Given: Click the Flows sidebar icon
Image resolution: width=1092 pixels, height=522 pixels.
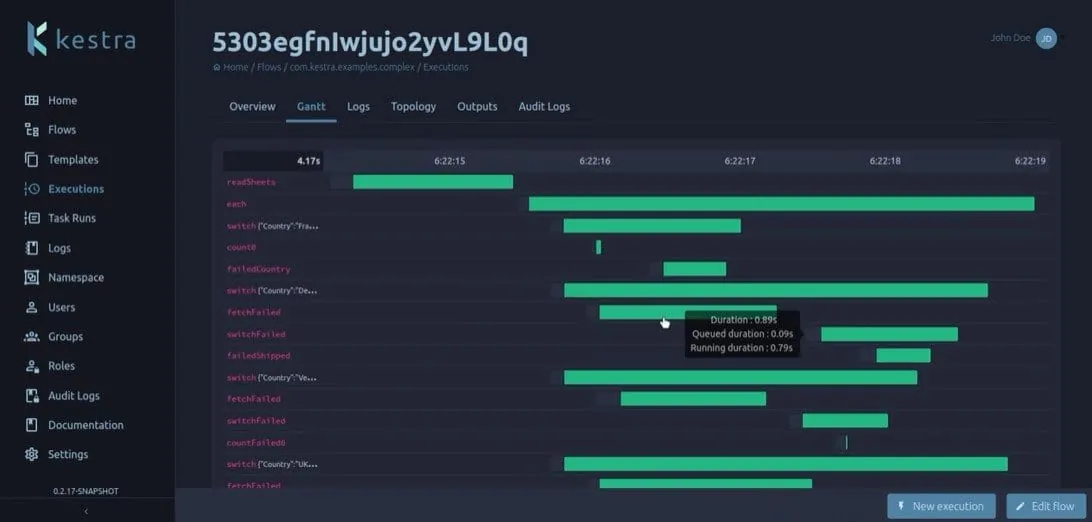Looking at the screenshot, I should (x=31, y=129).
